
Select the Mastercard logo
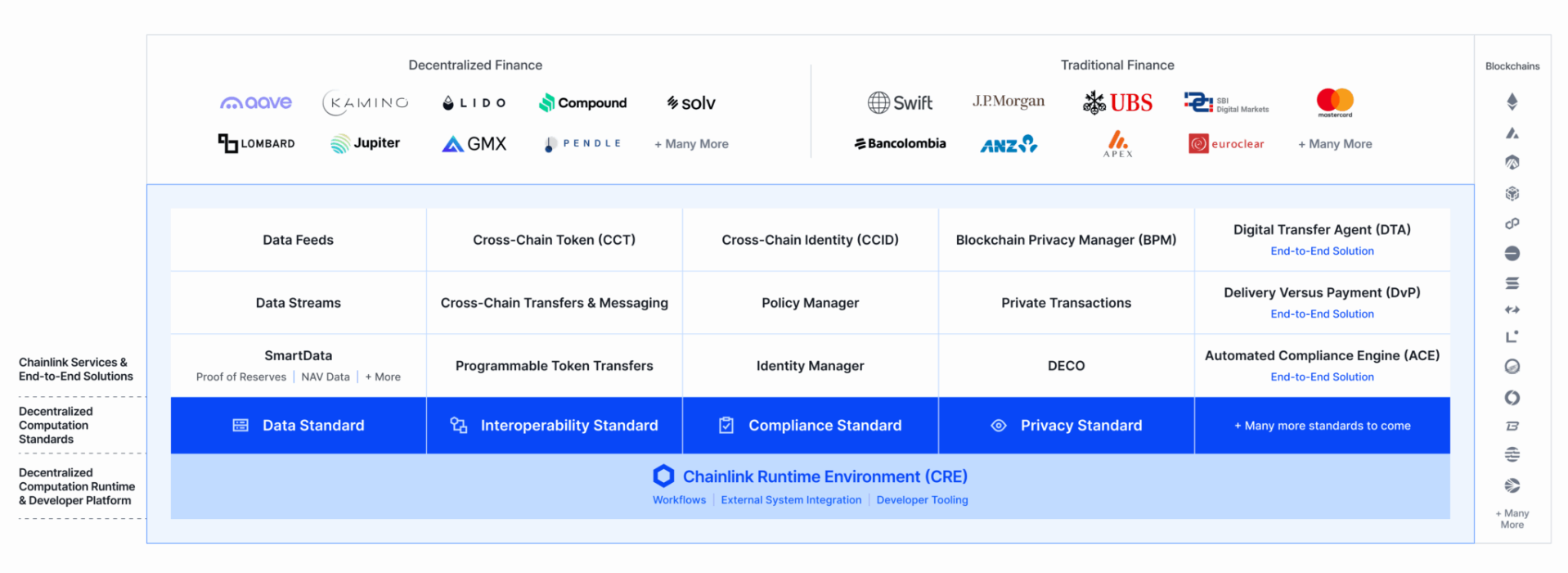(x=1335, y=102)
